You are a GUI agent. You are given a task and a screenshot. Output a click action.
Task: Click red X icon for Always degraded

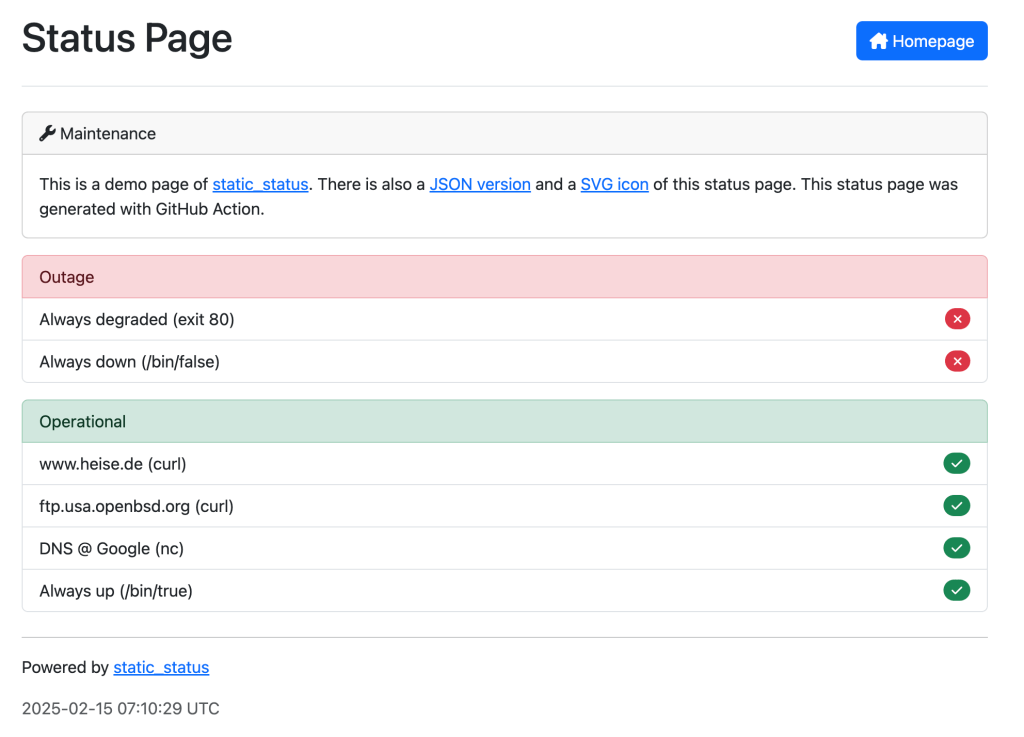957,319
